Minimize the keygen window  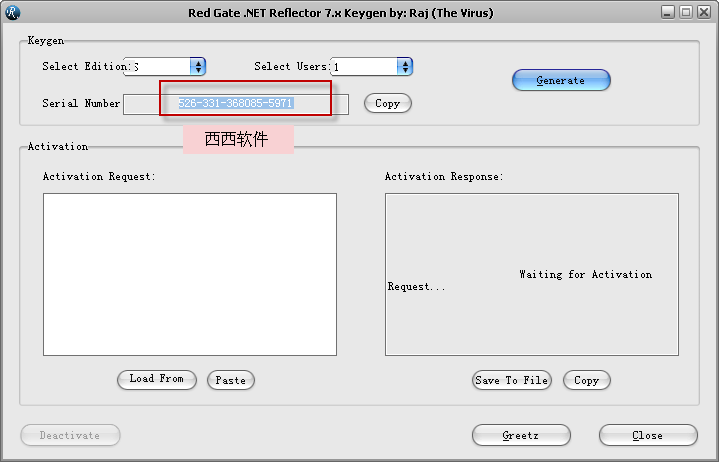coord(668,12)
